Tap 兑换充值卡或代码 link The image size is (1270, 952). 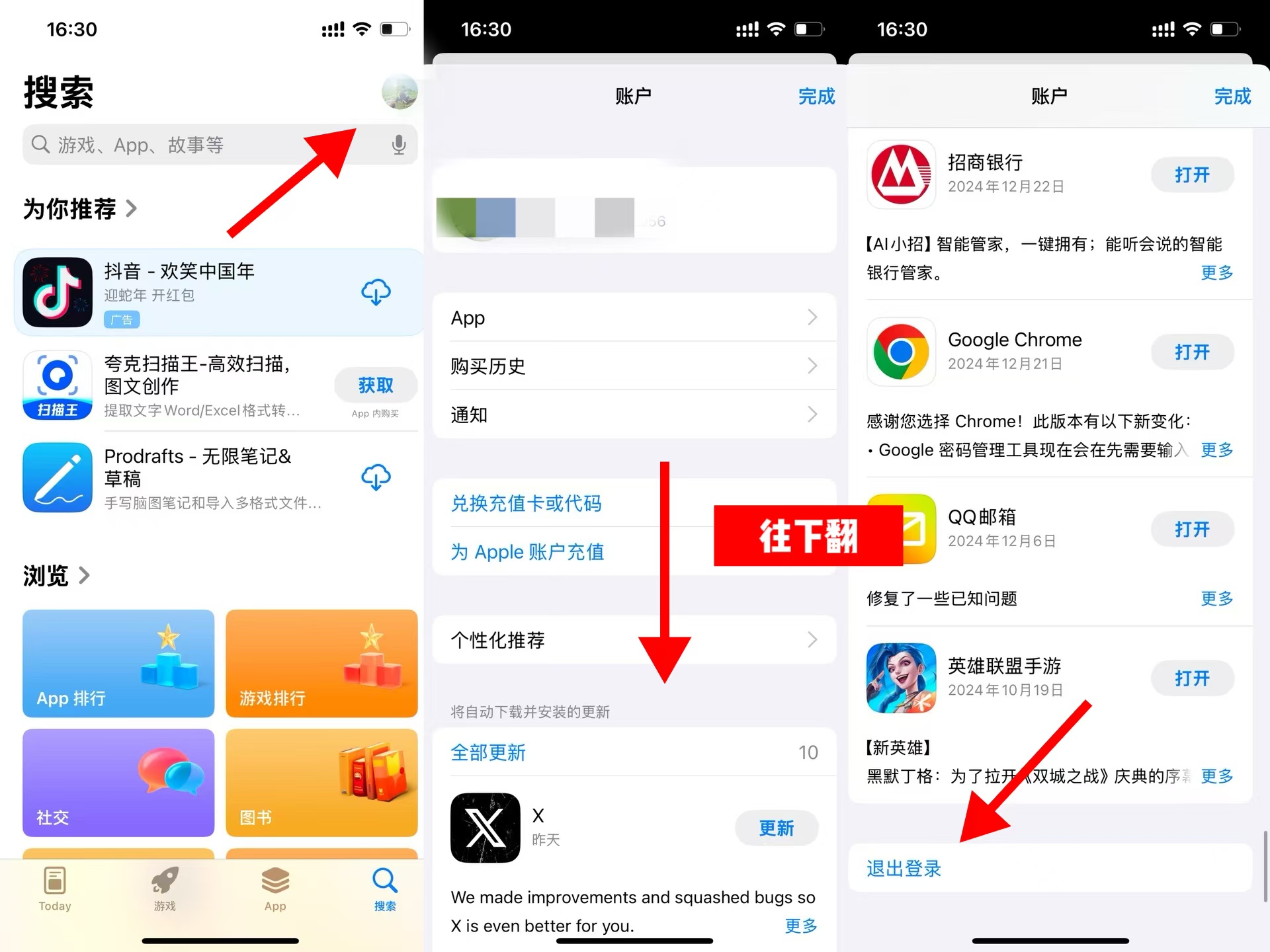[x=530, y=504]
